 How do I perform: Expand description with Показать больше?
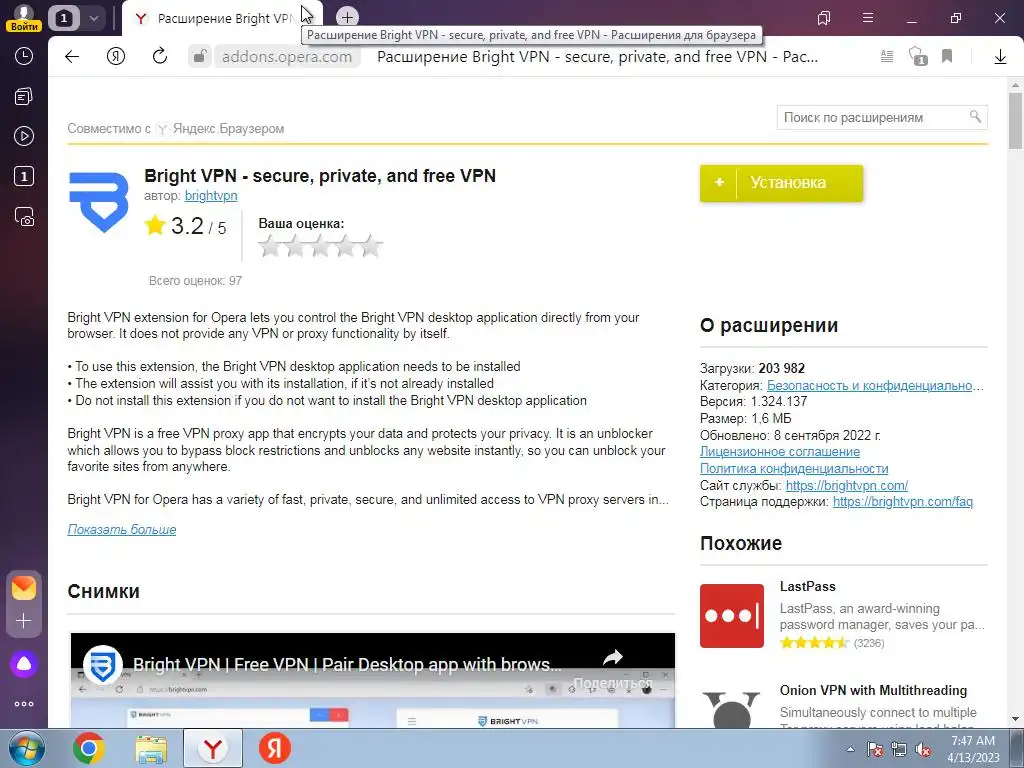[121, 530]
